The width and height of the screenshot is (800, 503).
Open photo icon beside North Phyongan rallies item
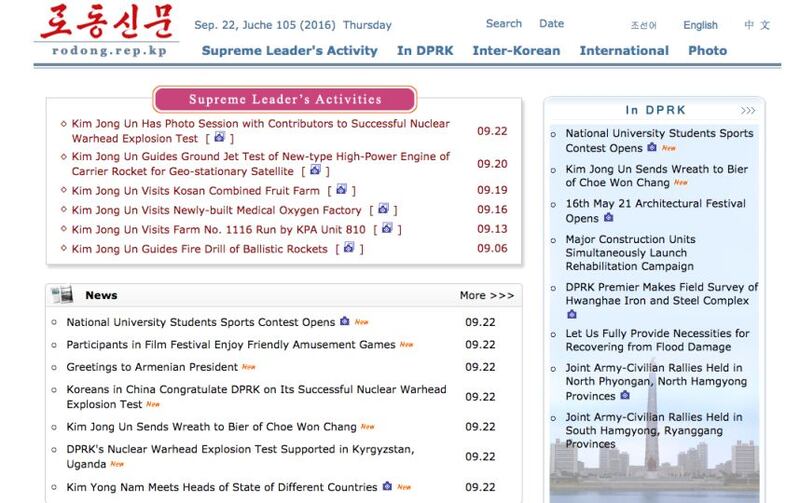[625, 395]
